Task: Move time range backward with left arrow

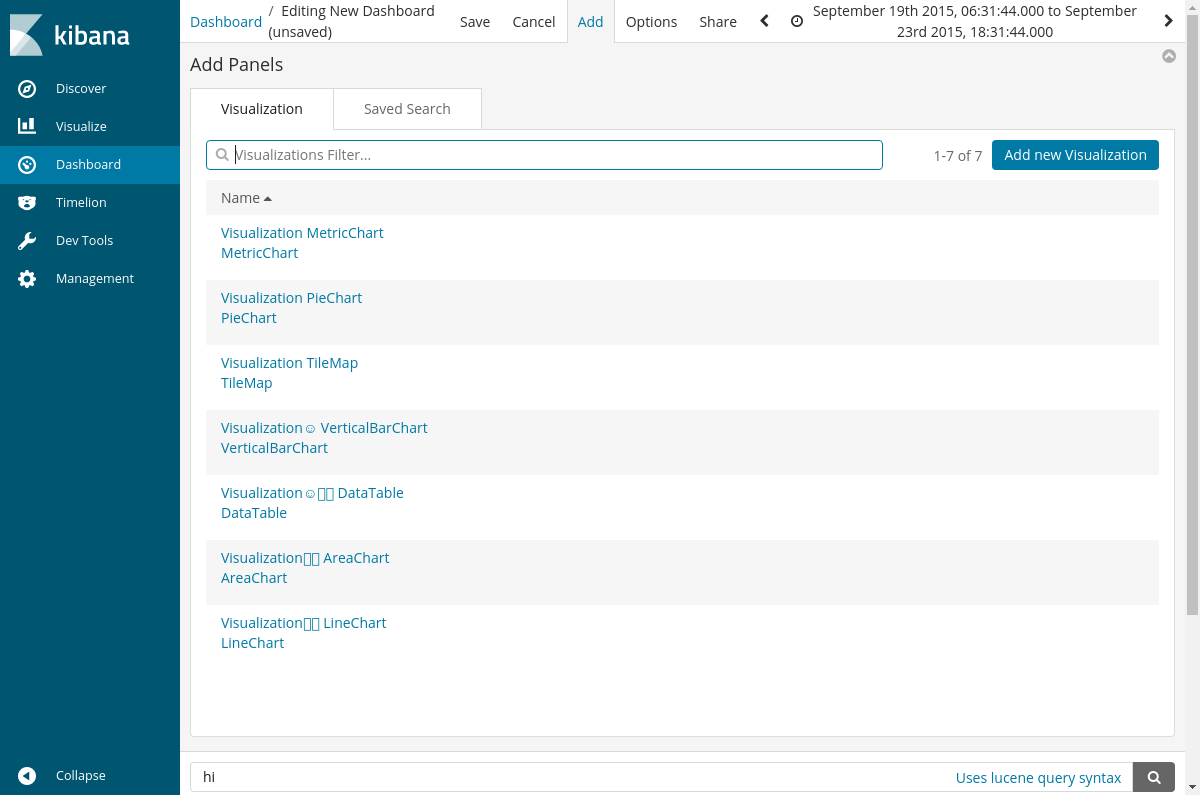Action: point(764,21)
